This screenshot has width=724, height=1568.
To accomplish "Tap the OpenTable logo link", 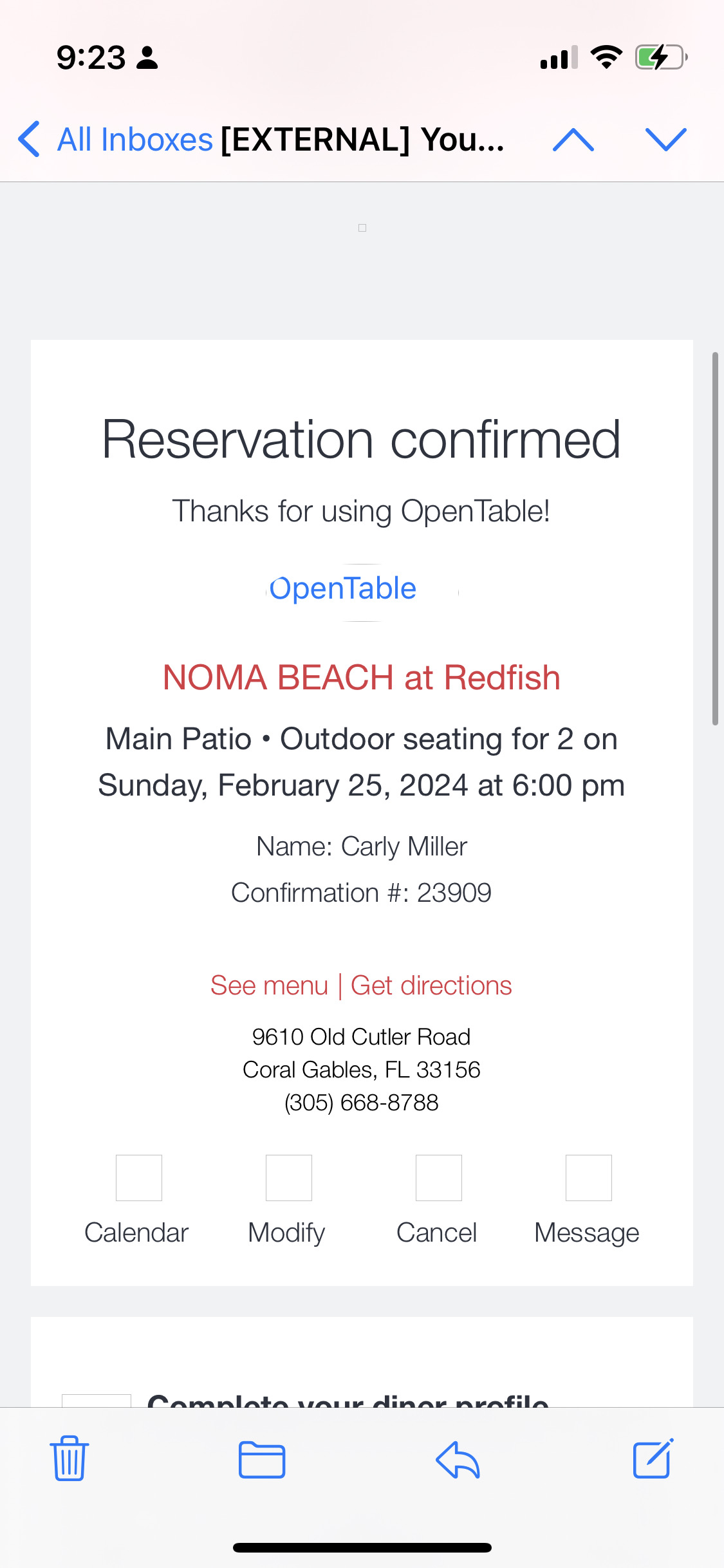I will coord(343,589).
